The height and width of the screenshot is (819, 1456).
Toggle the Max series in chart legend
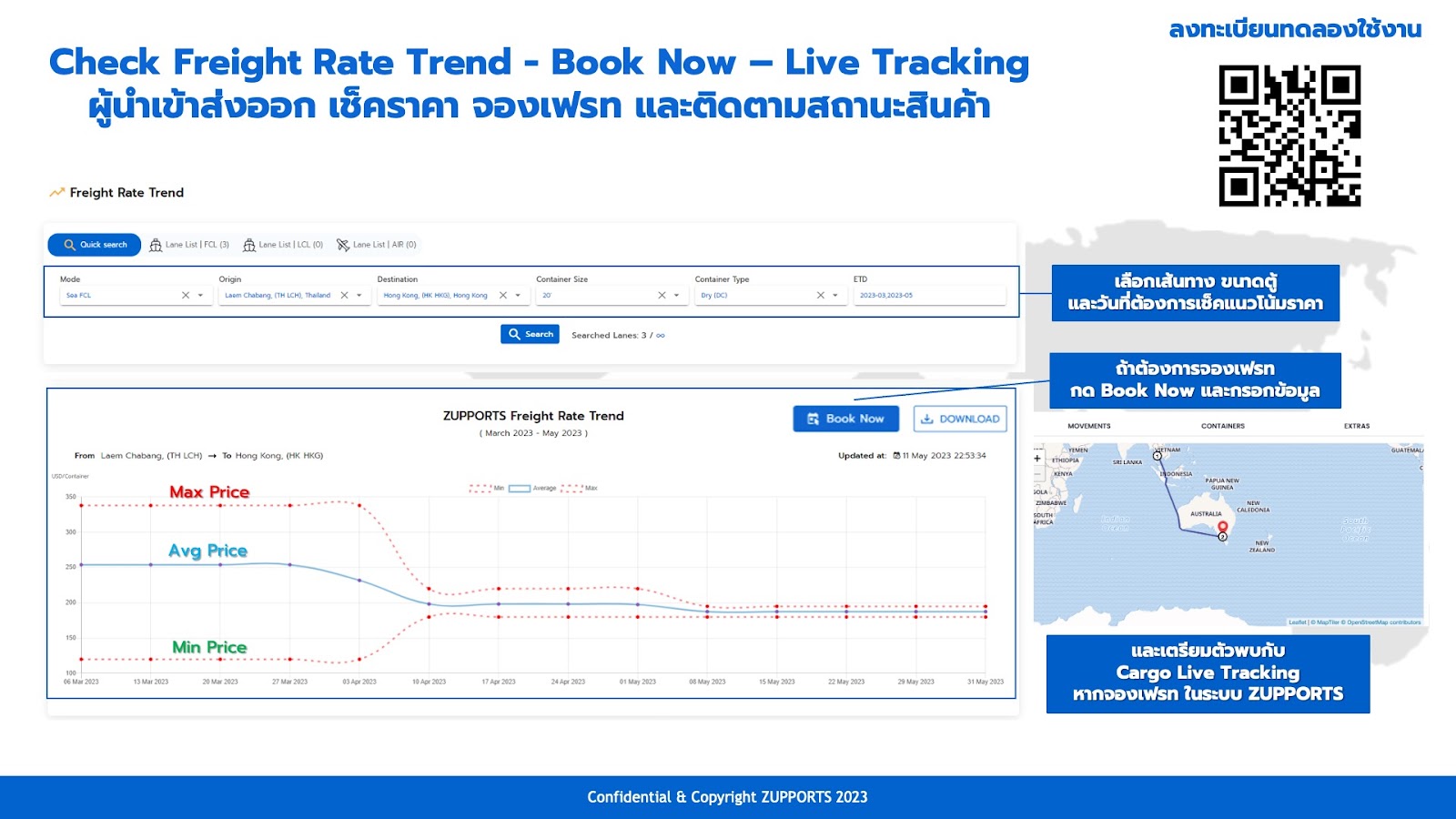(580, 489)
